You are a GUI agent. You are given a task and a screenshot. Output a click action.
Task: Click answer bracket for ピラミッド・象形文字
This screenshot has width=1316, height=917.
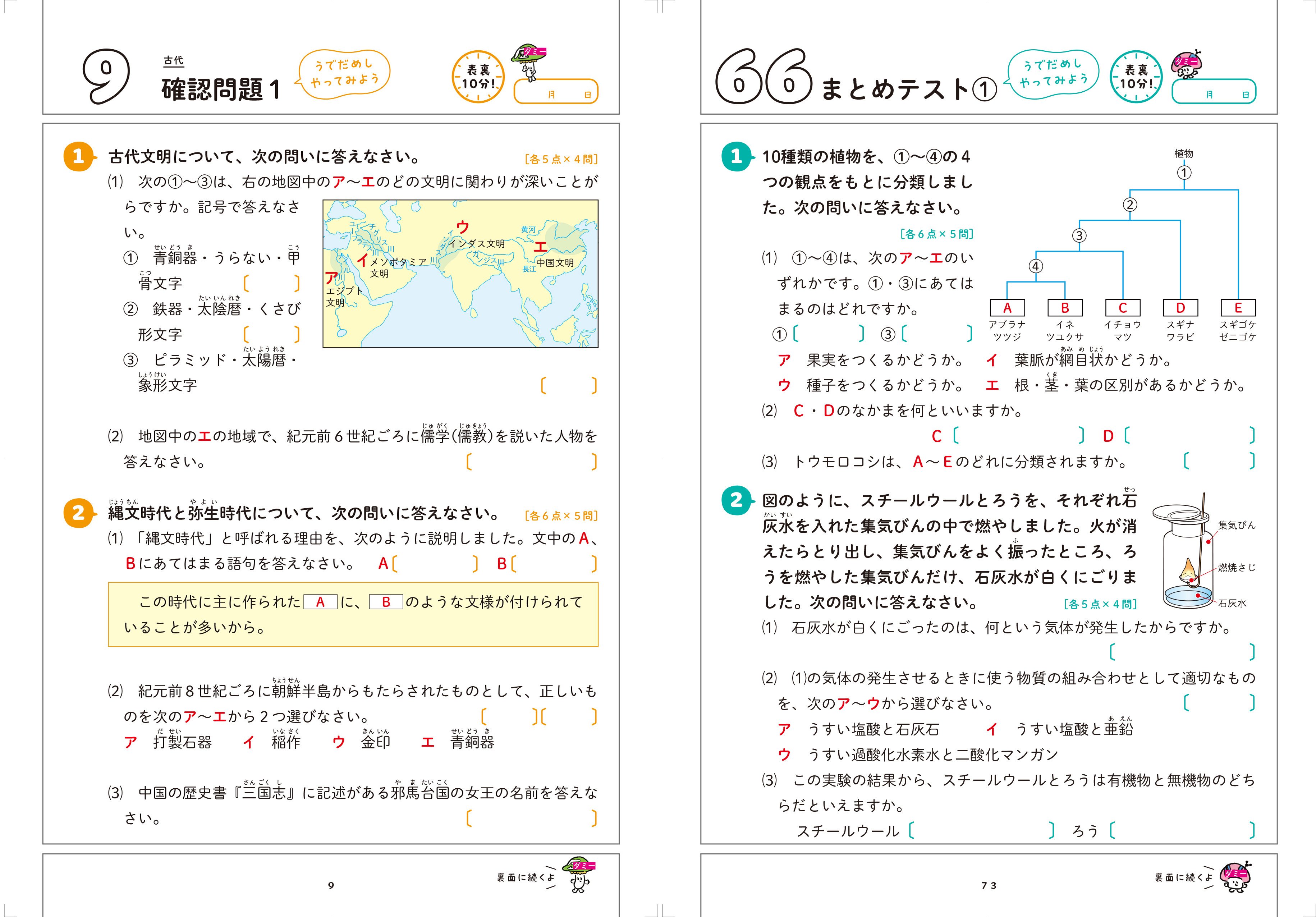click(569, 385)
